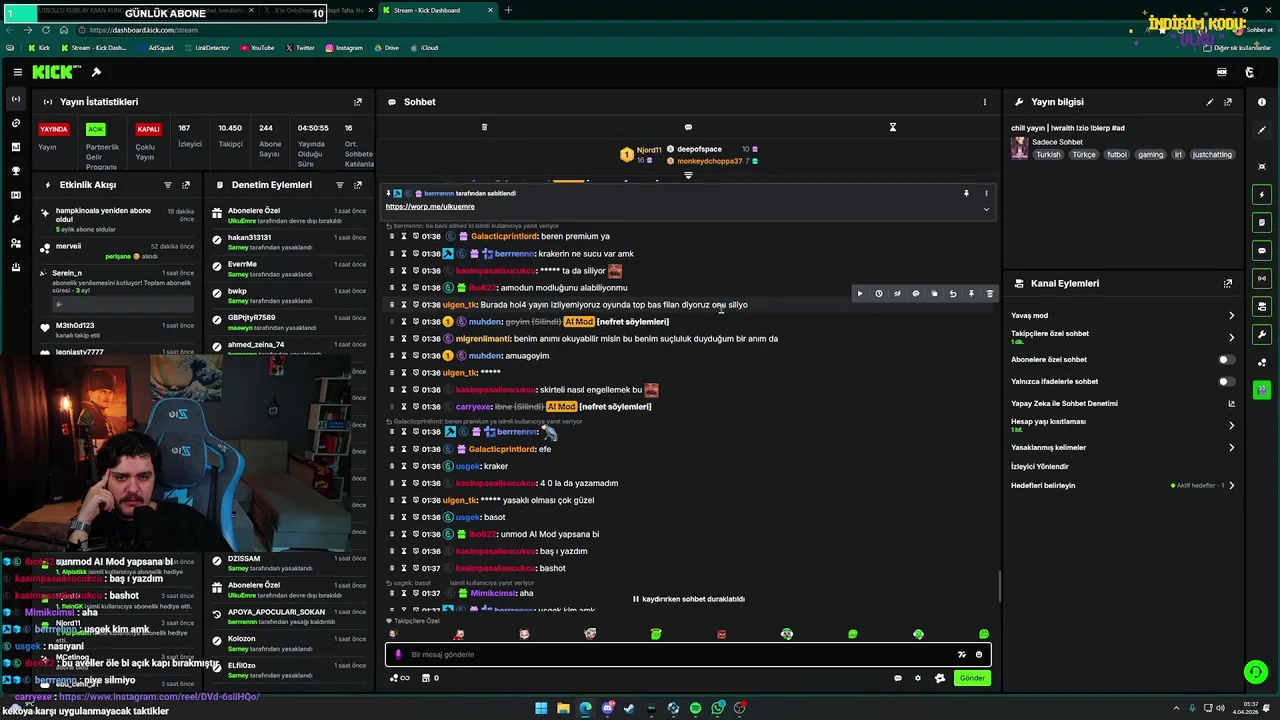Open YouTube bookmark in bookmarks bar
Viewport: 1280px width, 720px height.
[258, 48]
